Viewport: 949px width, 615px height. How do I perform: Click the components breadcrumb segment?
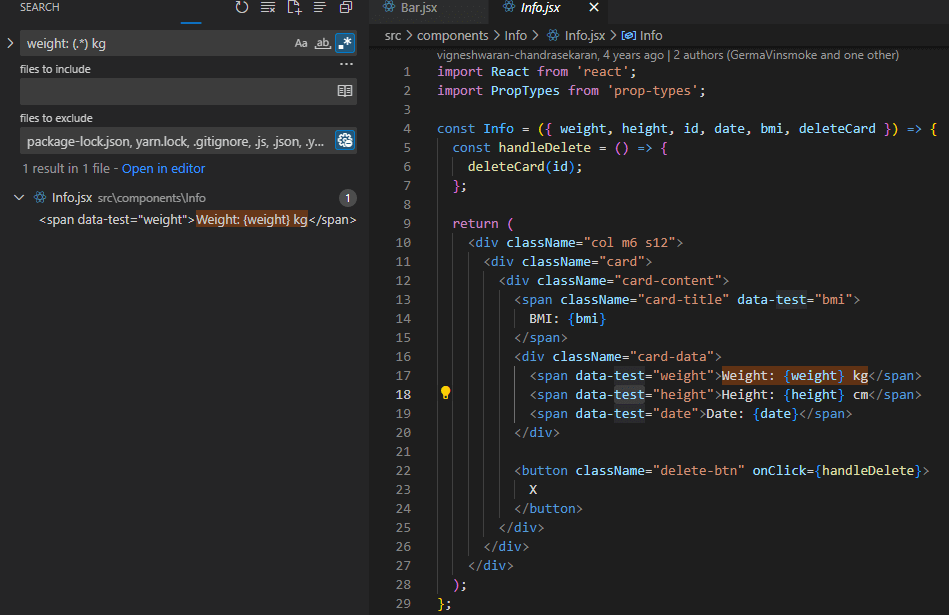click(452, 35)
